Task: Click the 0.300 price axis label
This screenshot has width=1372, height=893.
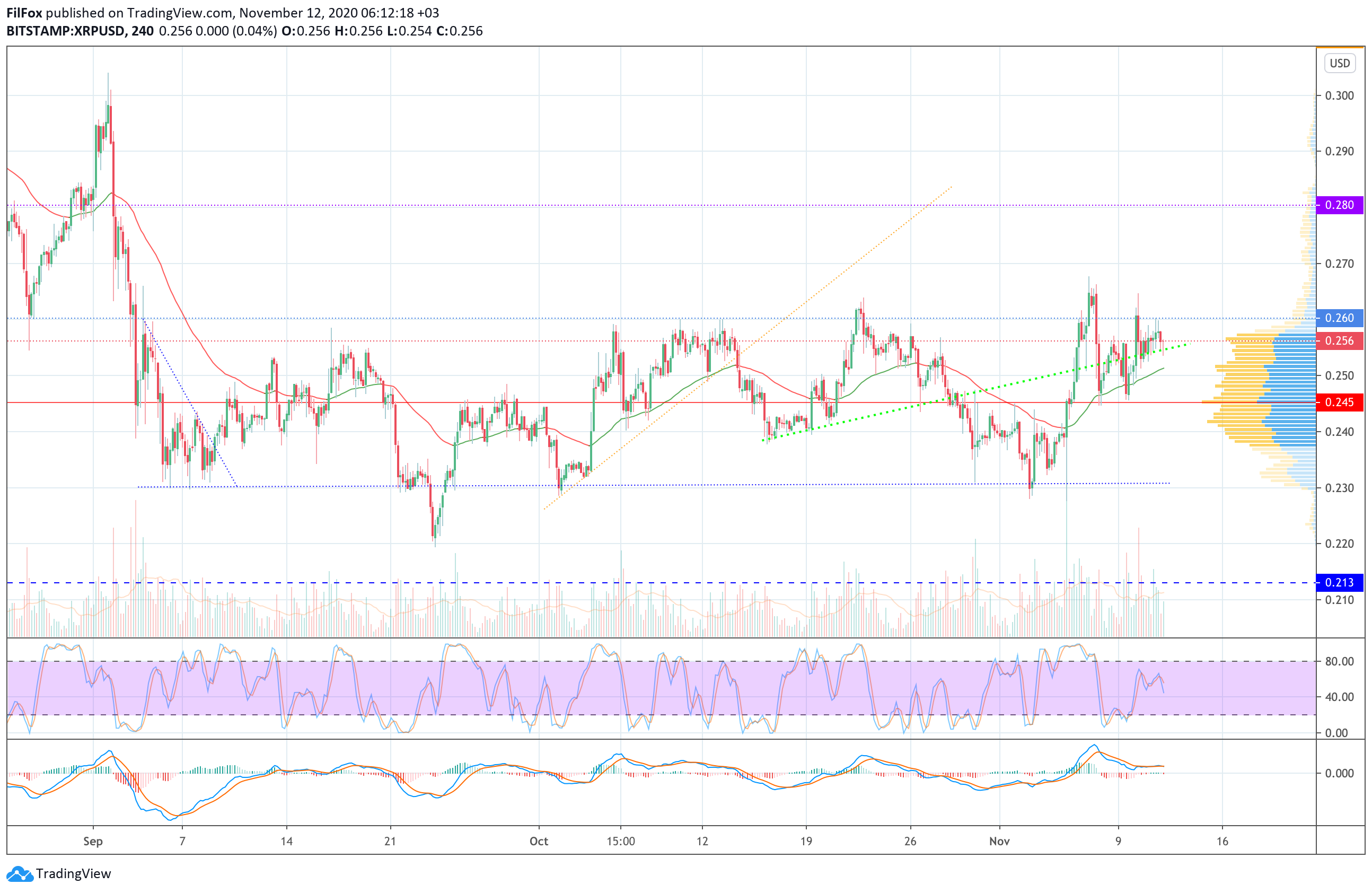Action: point(1339,95)
